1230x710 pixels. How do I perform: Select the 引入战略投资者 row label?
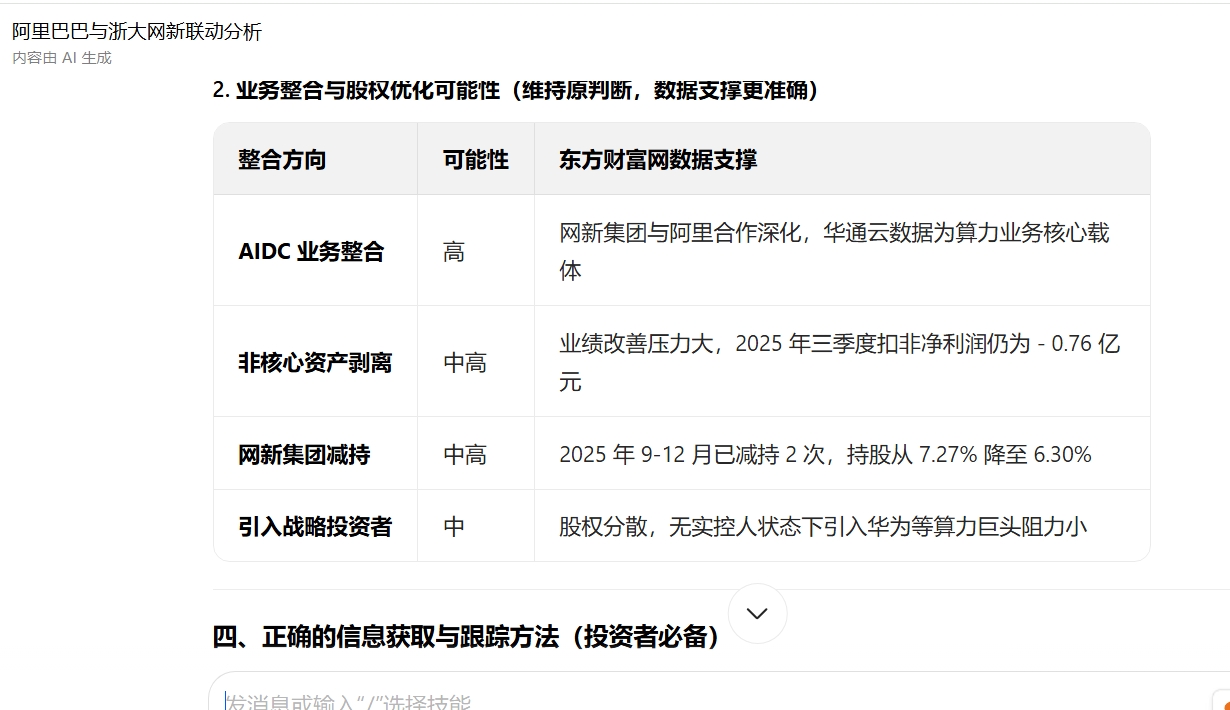point(315,526)
